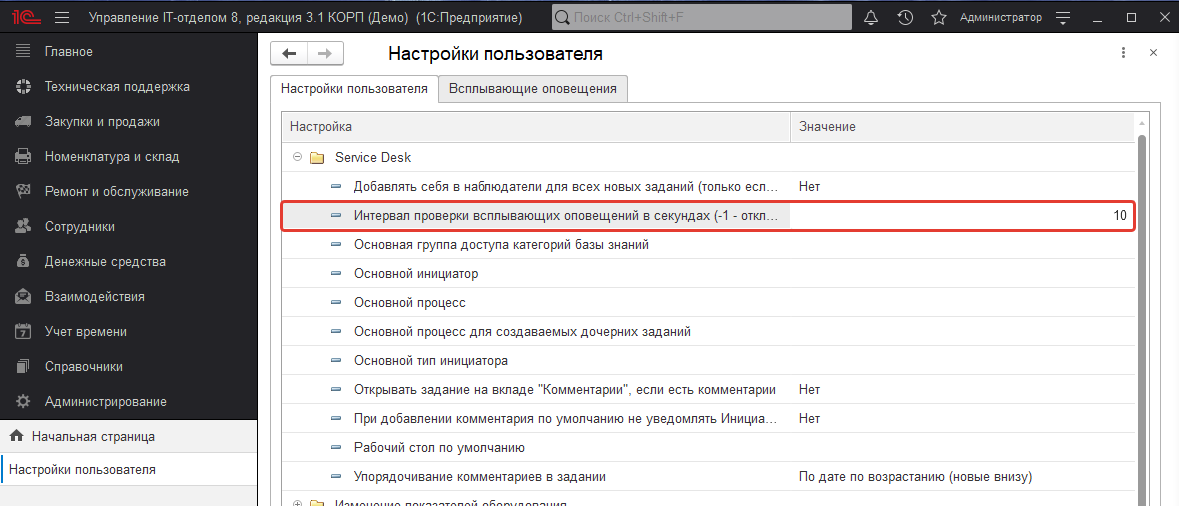The height and width of the screenshot is (506, 1179).
Task: Toggle 'Открывать задание на вкладе Комментарии' value
Action: click(x=810, y=390)
